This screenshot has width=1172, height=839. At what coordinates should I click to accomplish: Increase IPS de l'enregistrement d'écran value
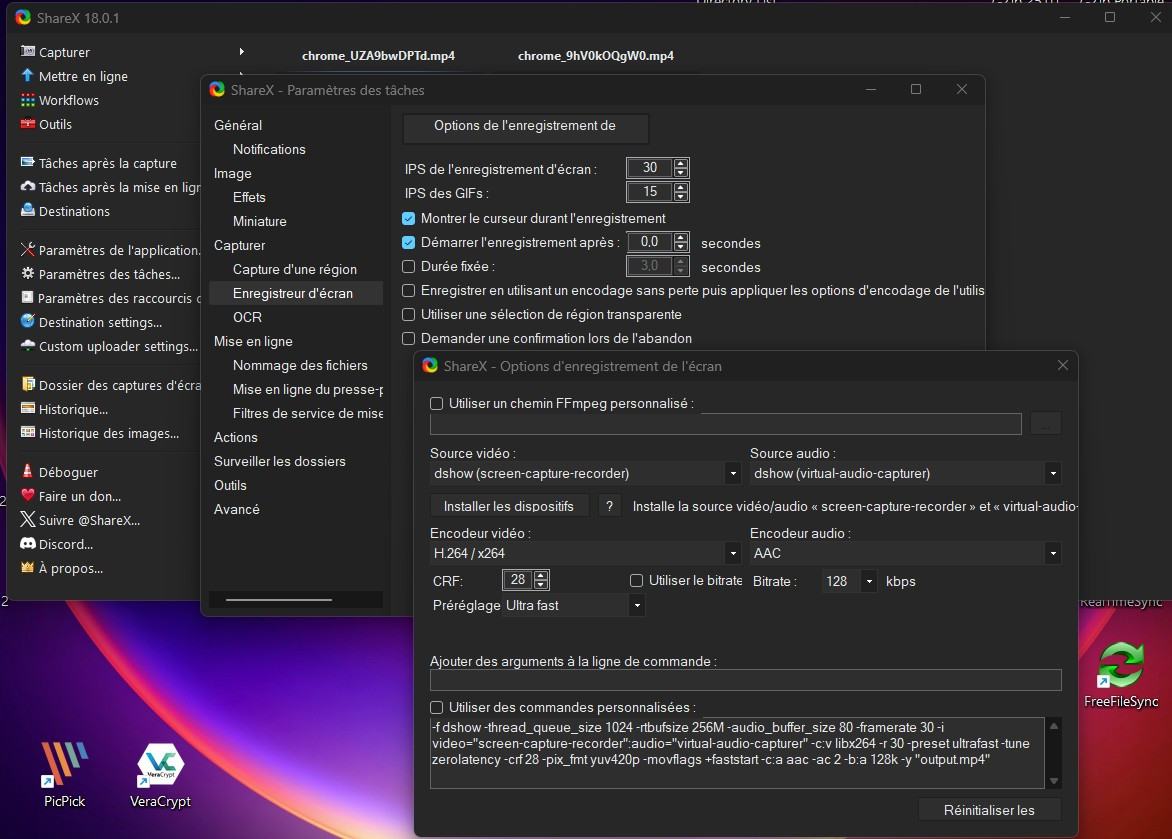point(681,163)
